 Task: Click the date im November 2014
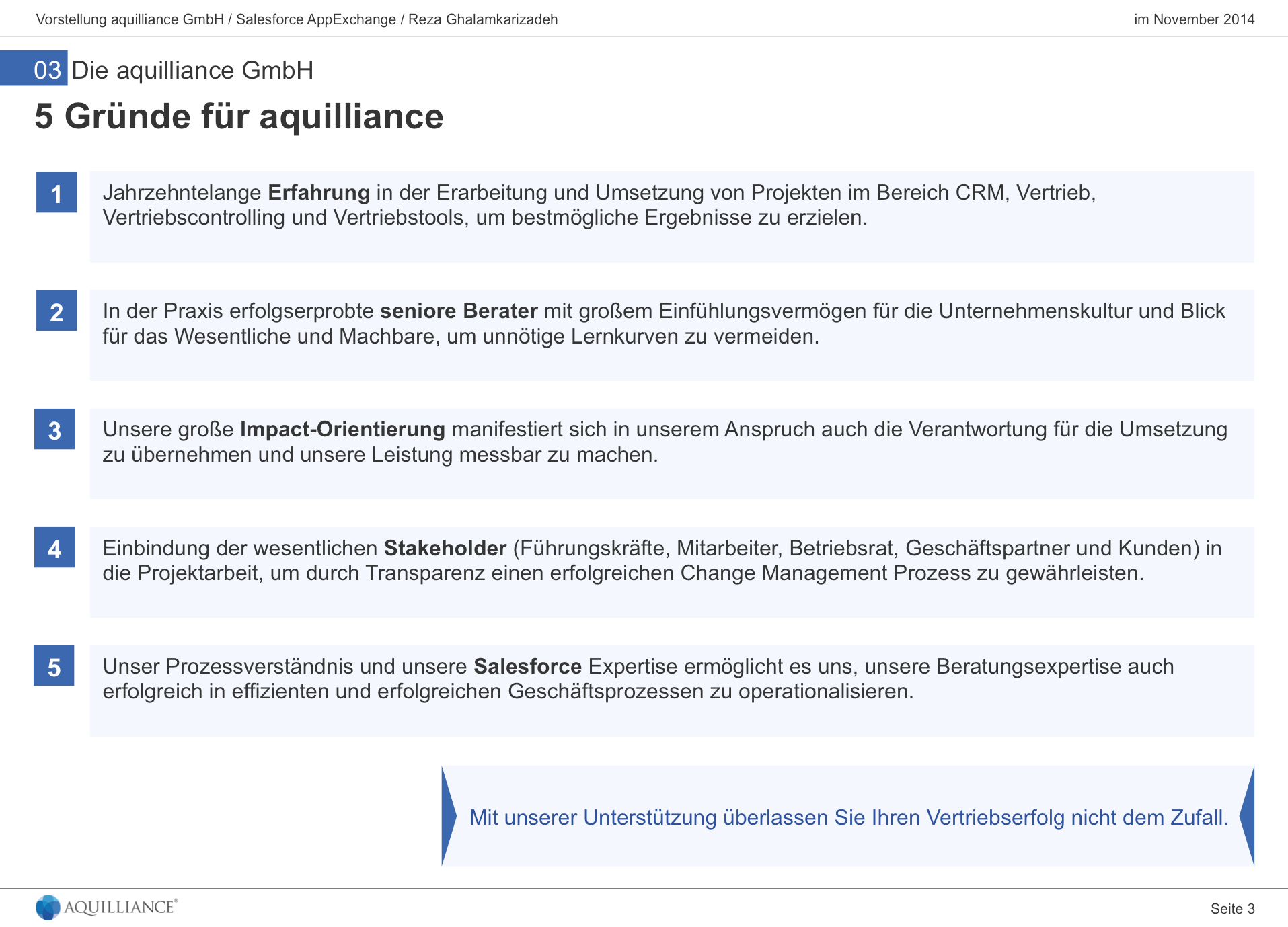(x=1195, y=19)
